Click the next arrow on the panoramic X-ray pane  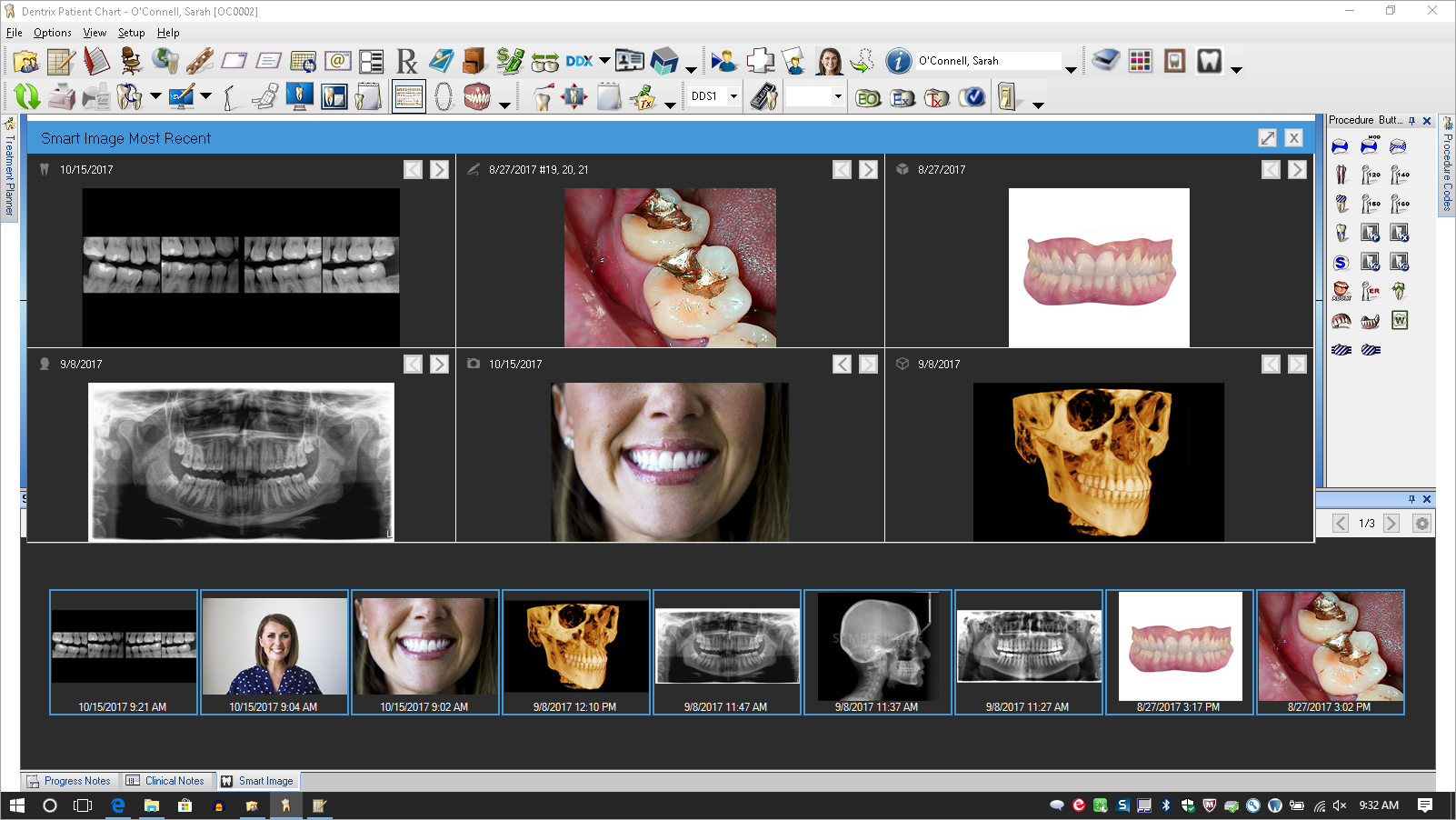click(439, 363)
